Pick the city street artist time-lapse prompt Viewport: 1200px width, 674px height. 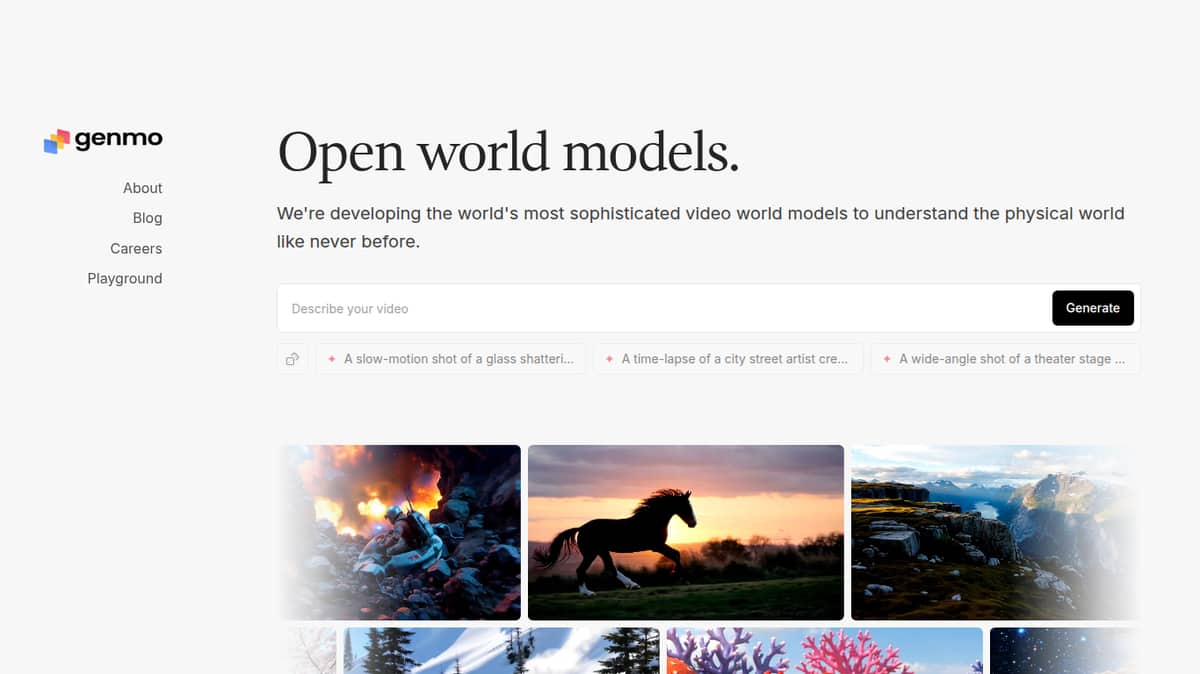728,359
